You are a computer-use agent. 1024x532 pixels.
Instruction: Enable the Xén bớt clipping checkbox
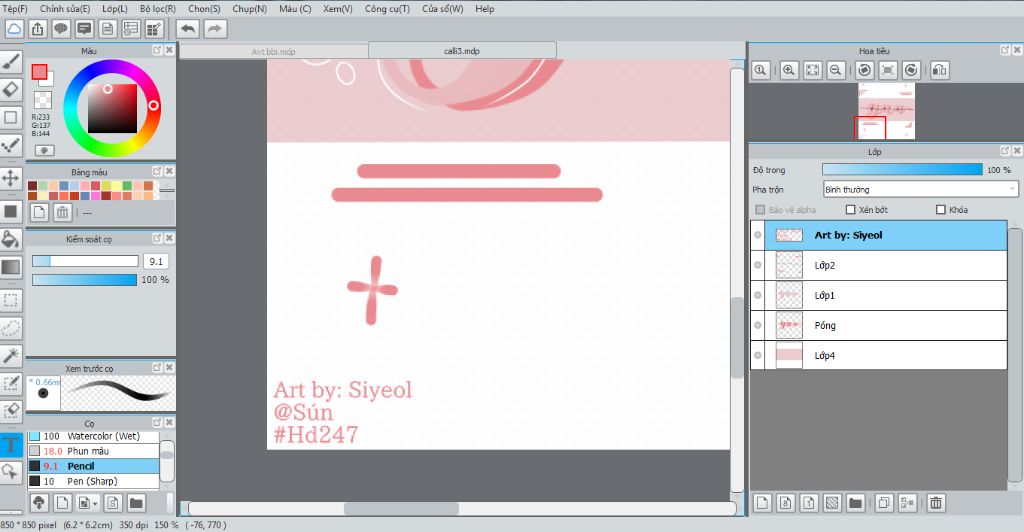point(850,210)
